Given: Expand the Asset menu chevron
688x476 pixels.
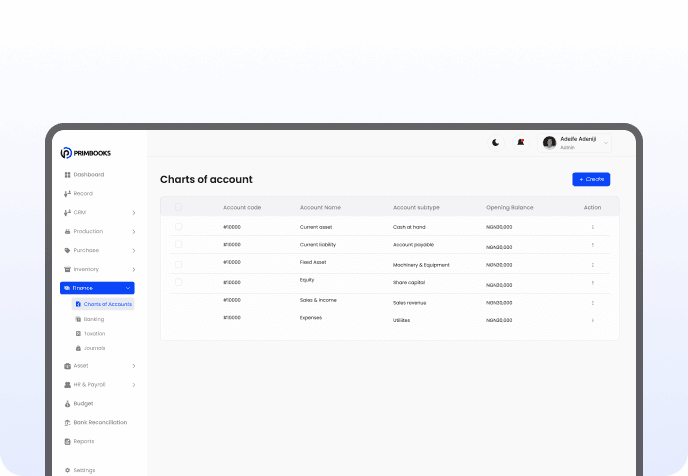Looking at the screenshot, I should tap(134, 366).
